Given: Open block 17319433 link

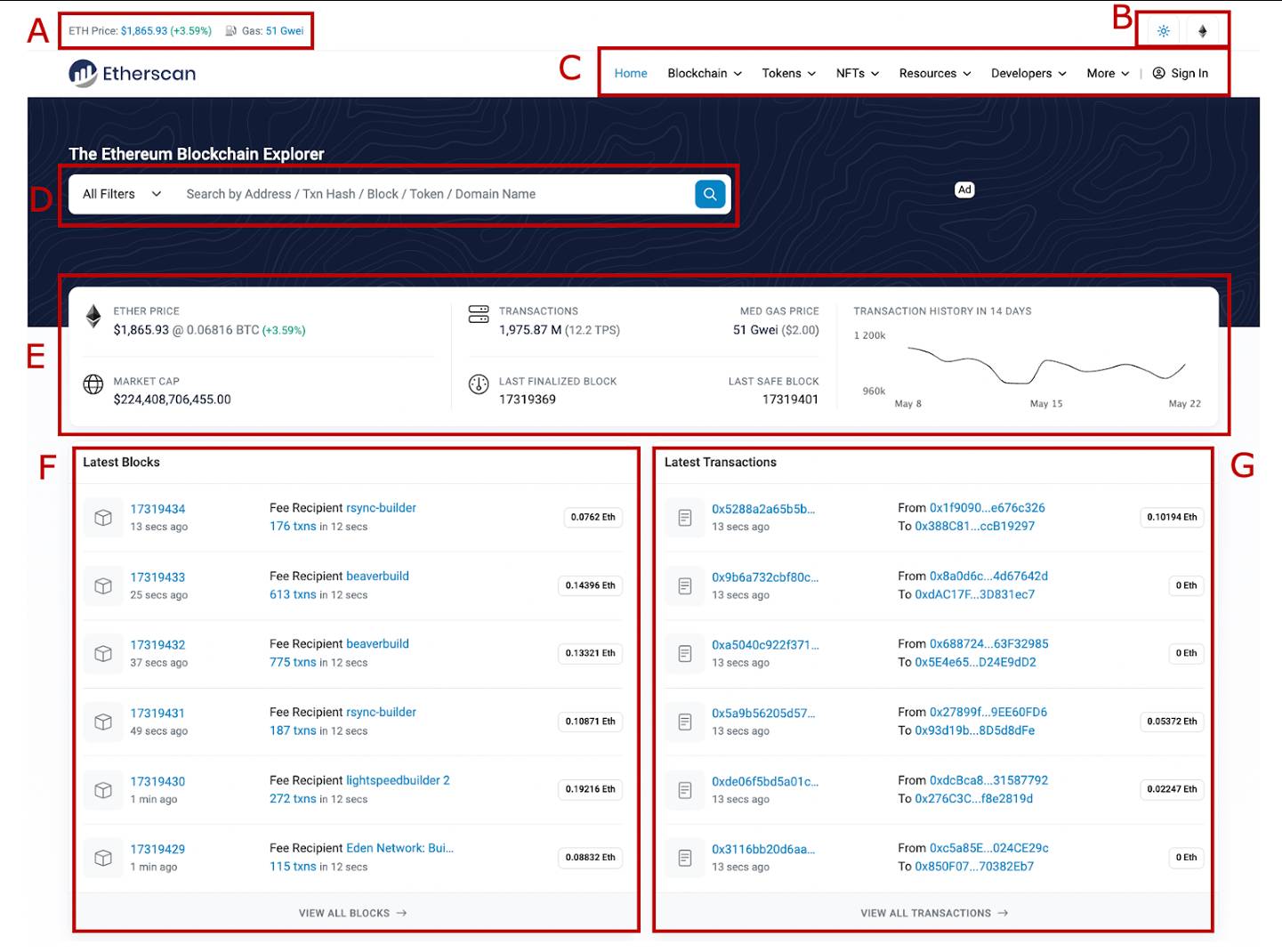Looking at the screenshot, I should [157, 577].
